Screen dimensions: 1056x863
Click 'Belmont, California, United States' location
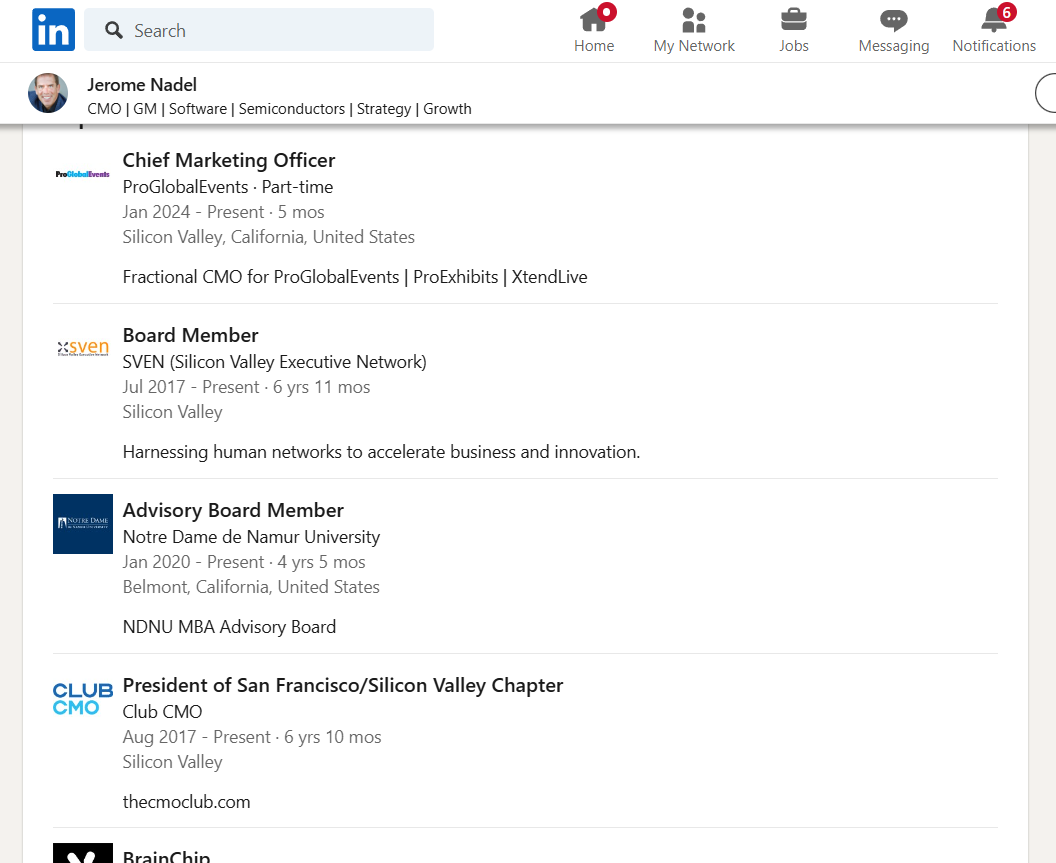pos(251,587)
